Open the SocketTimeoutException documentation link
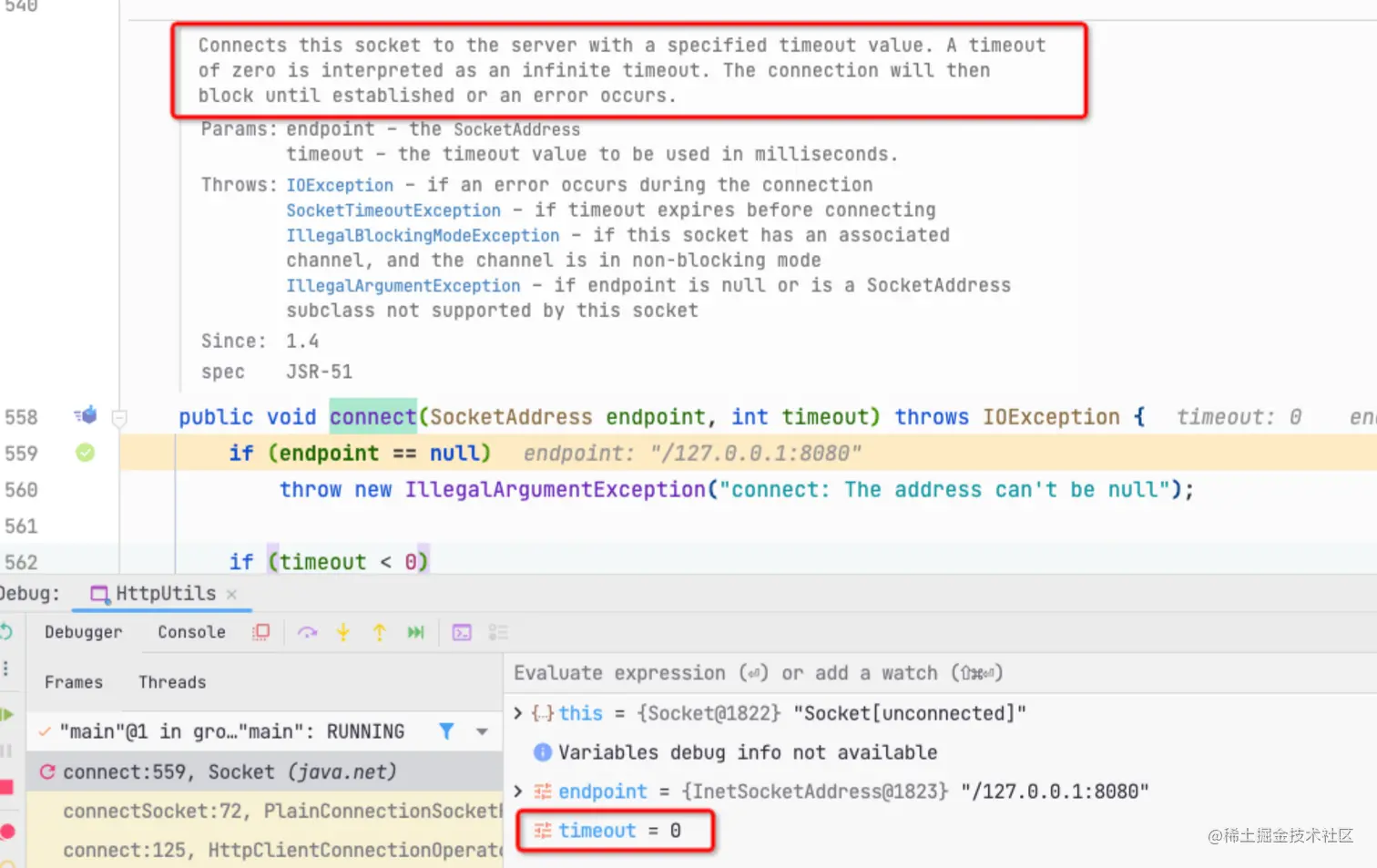Screen dimensions: 1377x868 point(393,209)
